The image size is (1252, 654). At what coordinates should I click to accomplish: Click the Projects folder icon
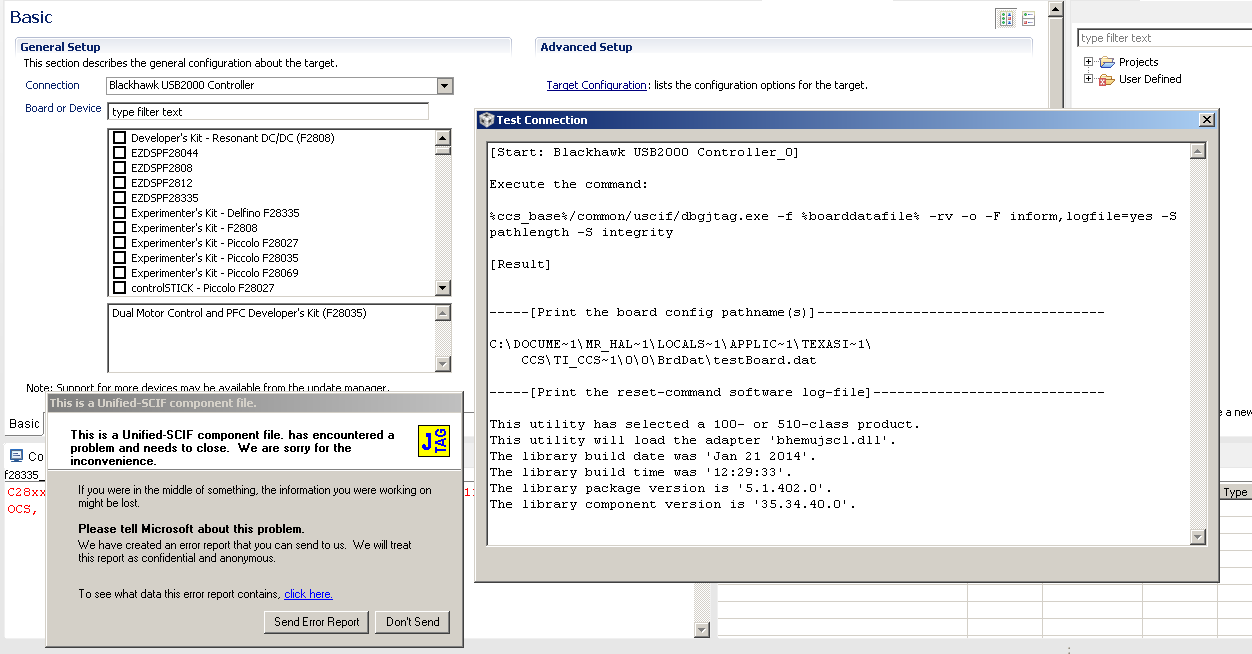pos(1106,62)
